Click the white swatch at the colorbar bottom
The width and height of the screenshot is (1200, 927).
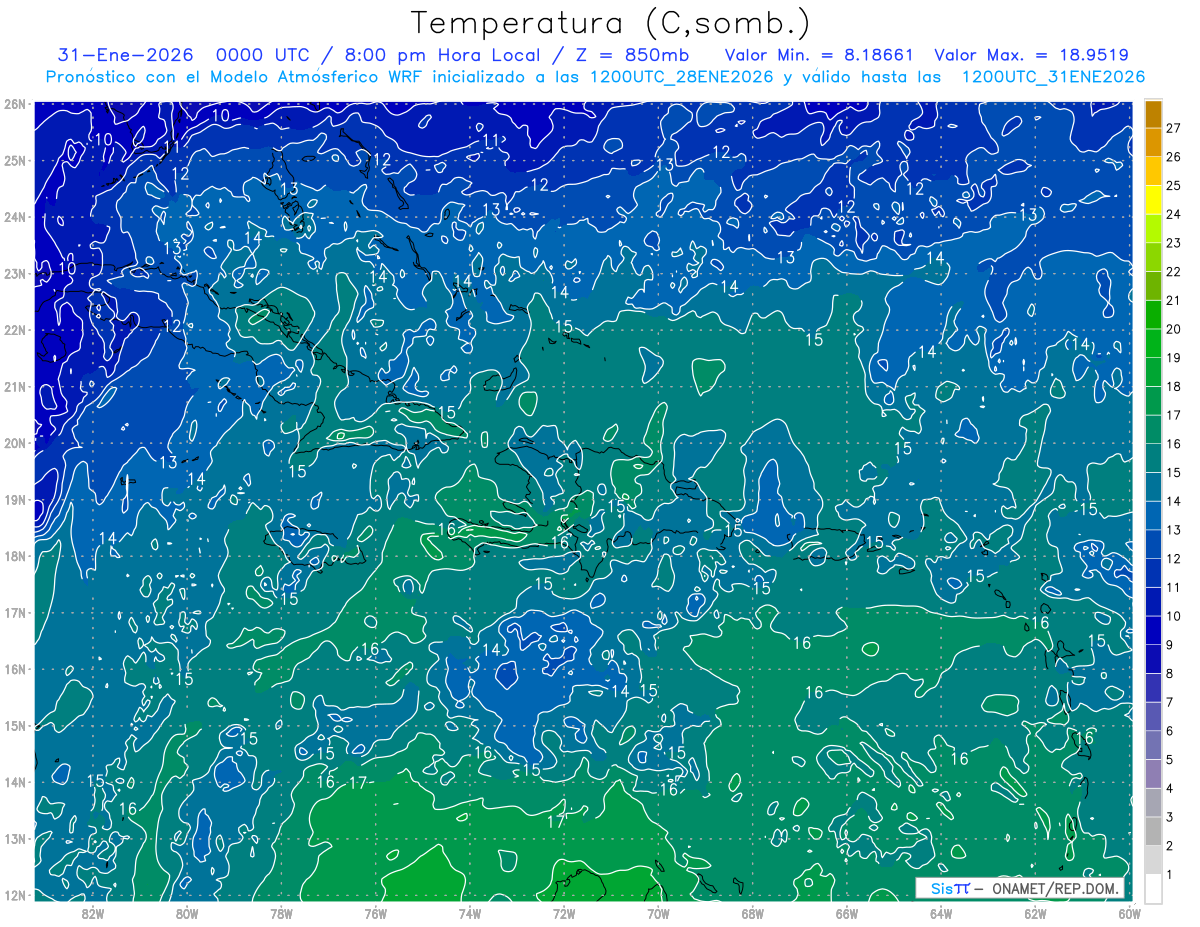pos(1153,888)
